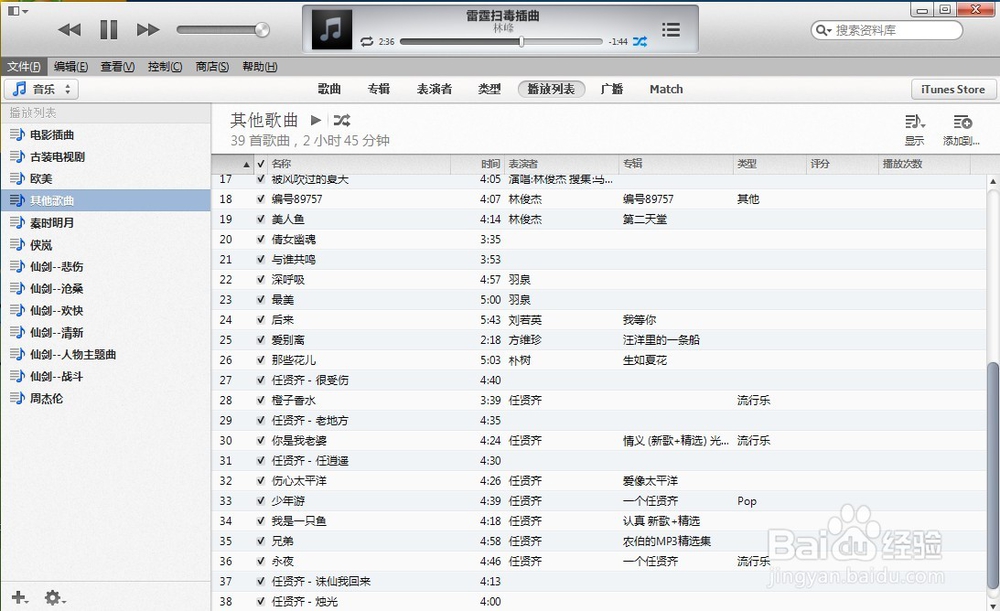
Task: Rewind to the previous track
Action: (70, 29)
